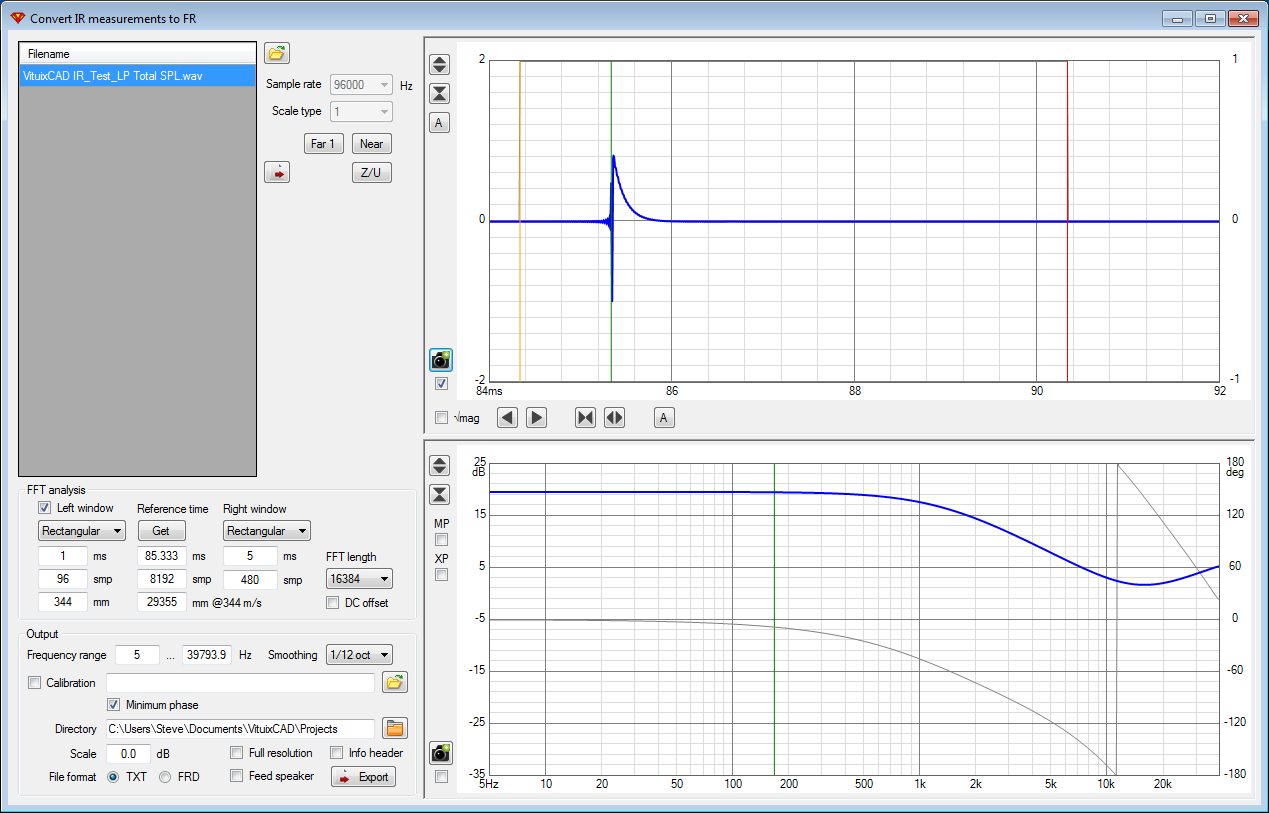Enable the Full resolution checkbox
Image resolution: width=1269 pixels, height=813 pixels.
[237, 753]
